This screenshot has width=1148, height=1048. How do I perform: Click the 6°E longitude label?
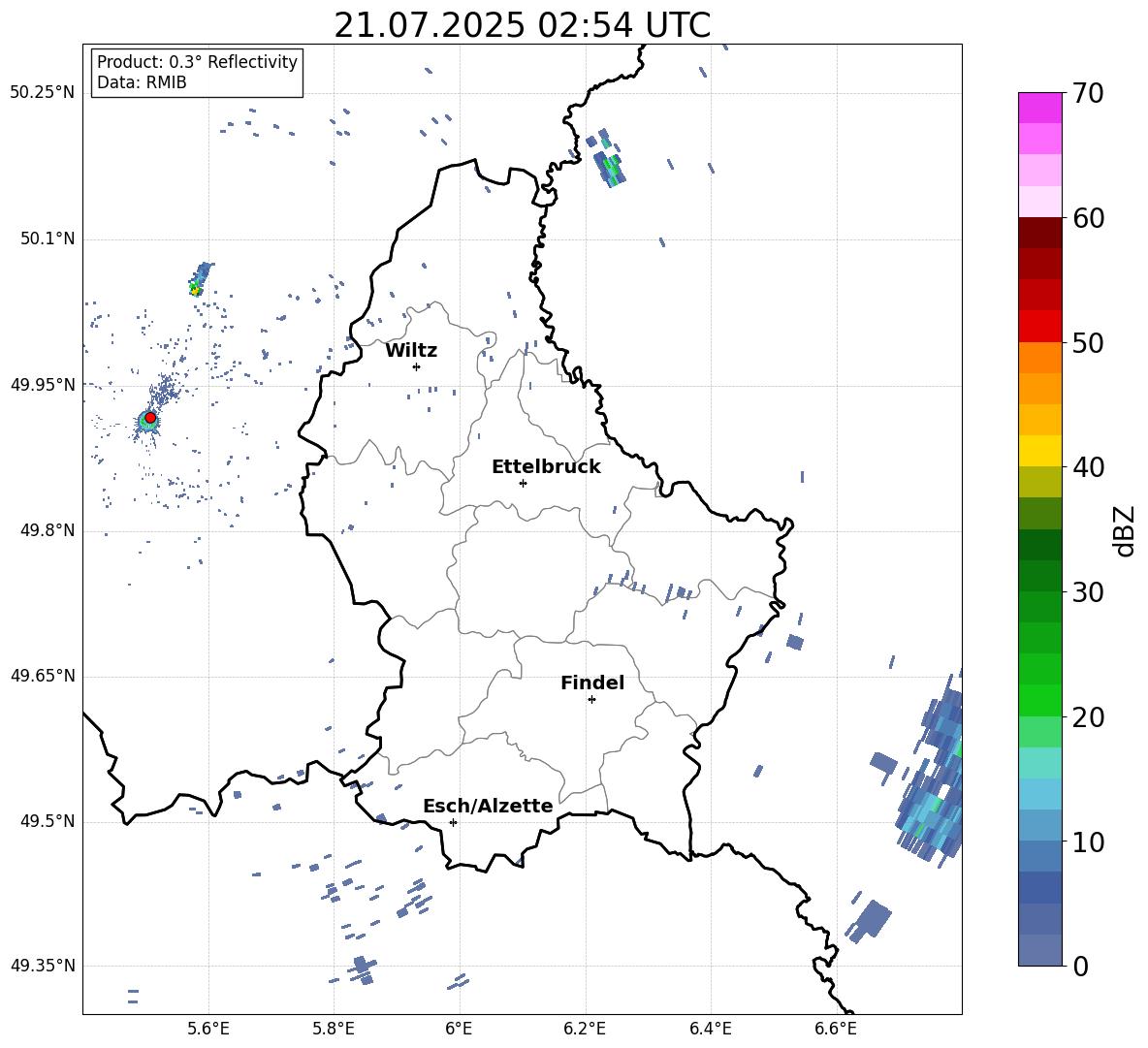coord(459,1029)
